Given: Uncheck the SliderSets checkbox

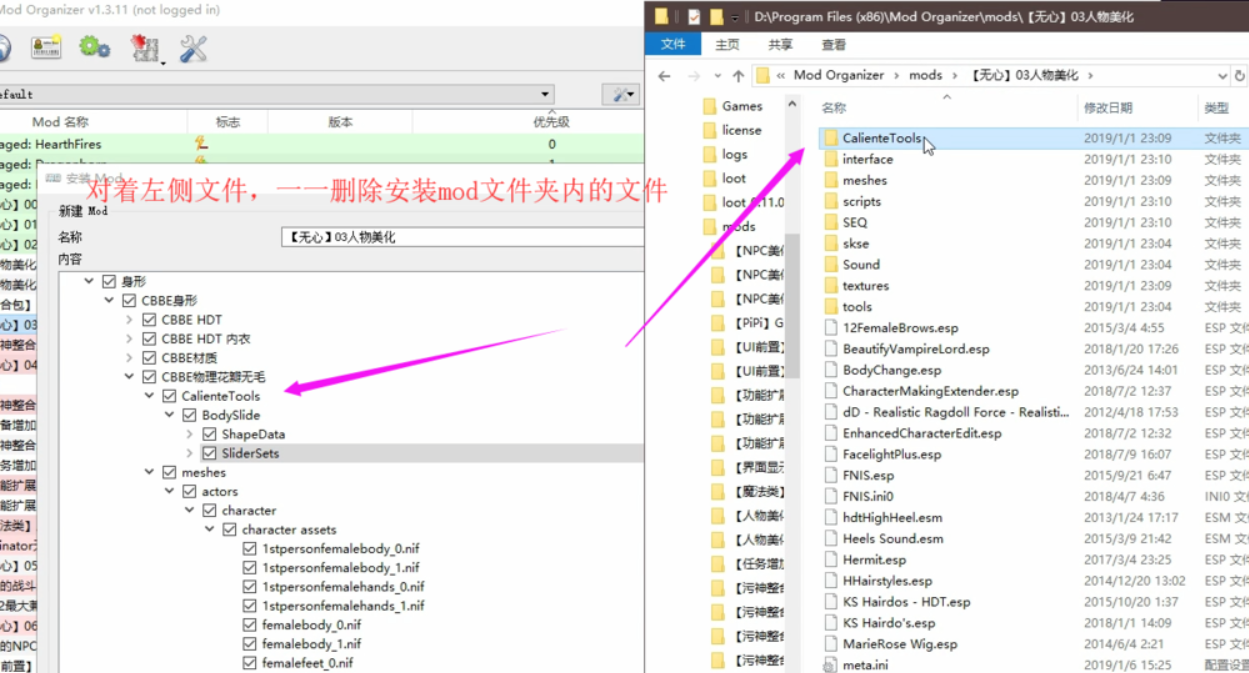Looking at the screenshot, I should 209,453.
